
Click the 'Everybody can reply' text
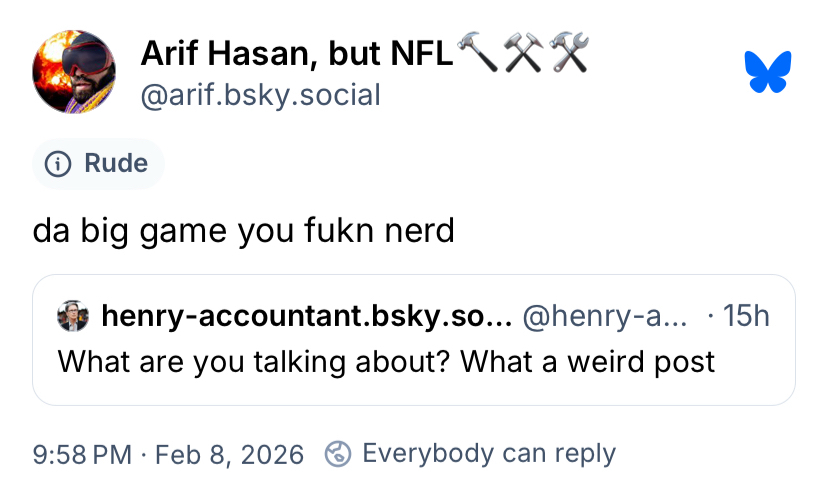point(488,454)
